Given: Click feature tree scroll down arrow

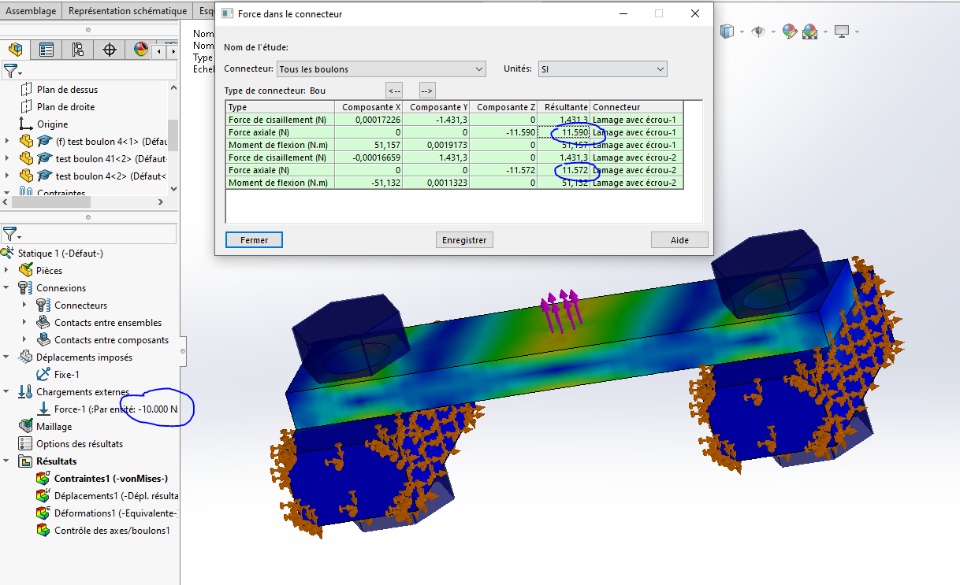Looking at the screenshot, I should 173,188.
